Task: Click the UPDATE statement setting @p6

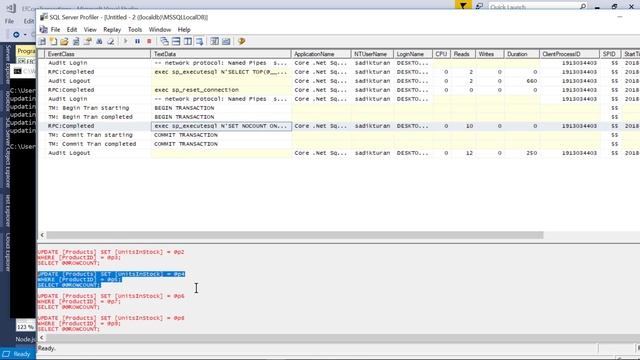Action: [111, 302]
